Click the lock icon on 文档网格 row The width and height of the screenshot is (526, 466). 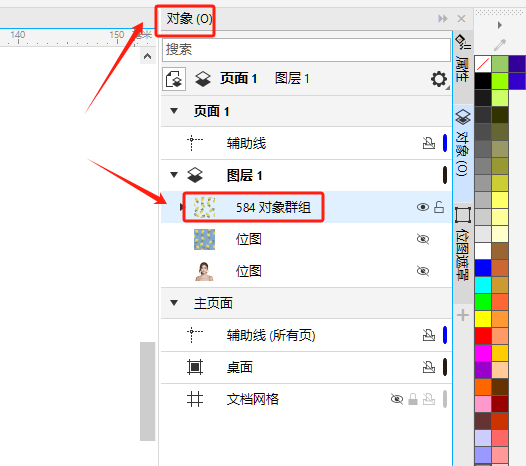[413, 399]
